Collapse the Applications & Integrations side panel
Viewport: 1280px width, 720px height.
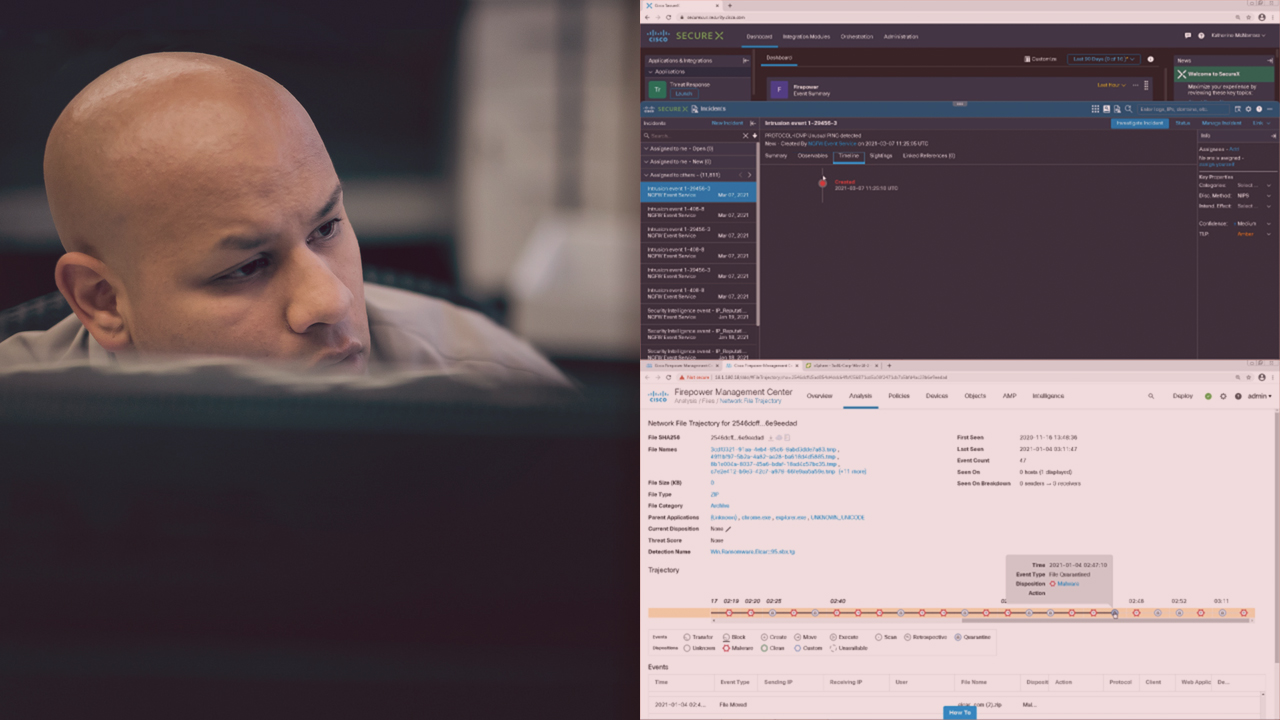pyautogui.click(x=745, y=61)
